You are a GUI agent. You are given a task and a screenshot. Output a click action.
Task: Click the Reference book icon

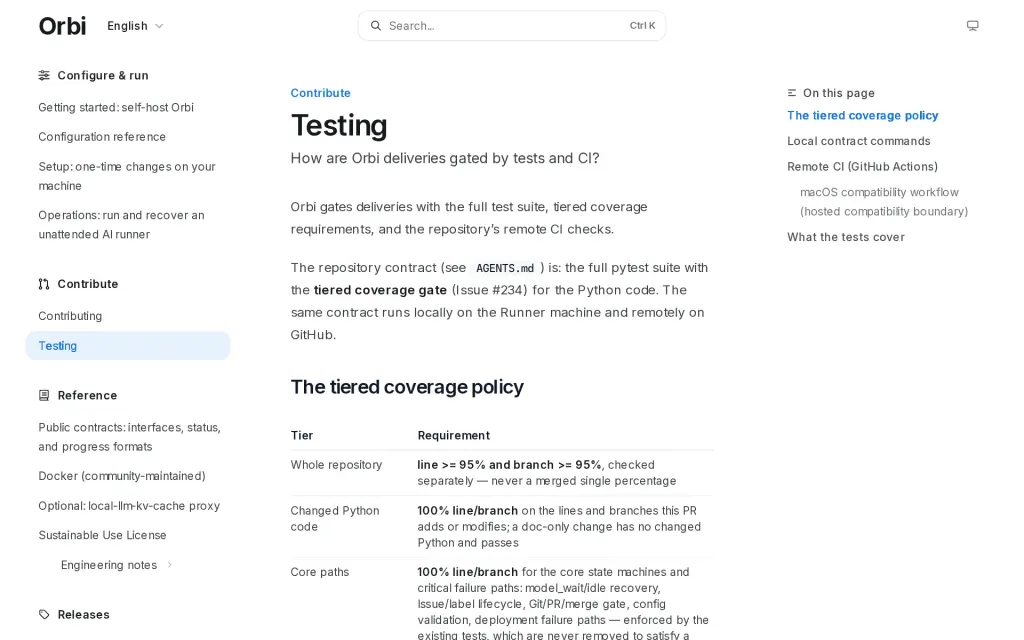coord(44,395)
